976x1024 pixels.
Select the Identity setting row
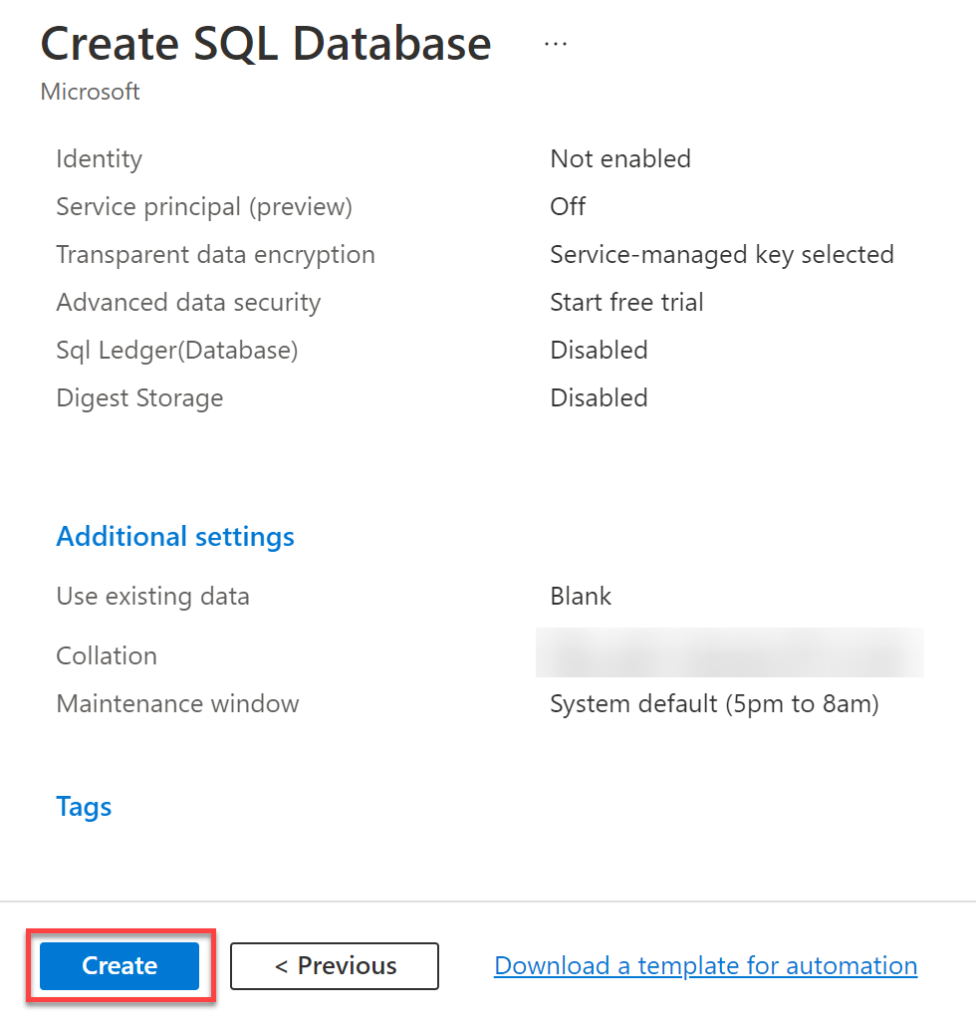tap(98, 158)
